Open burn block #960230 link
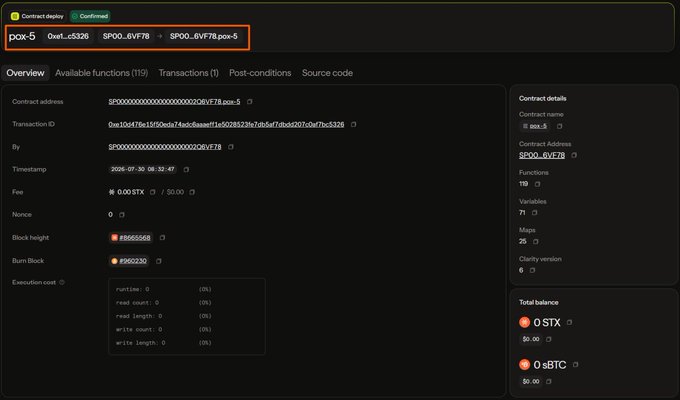 click(x=133, y=261)
